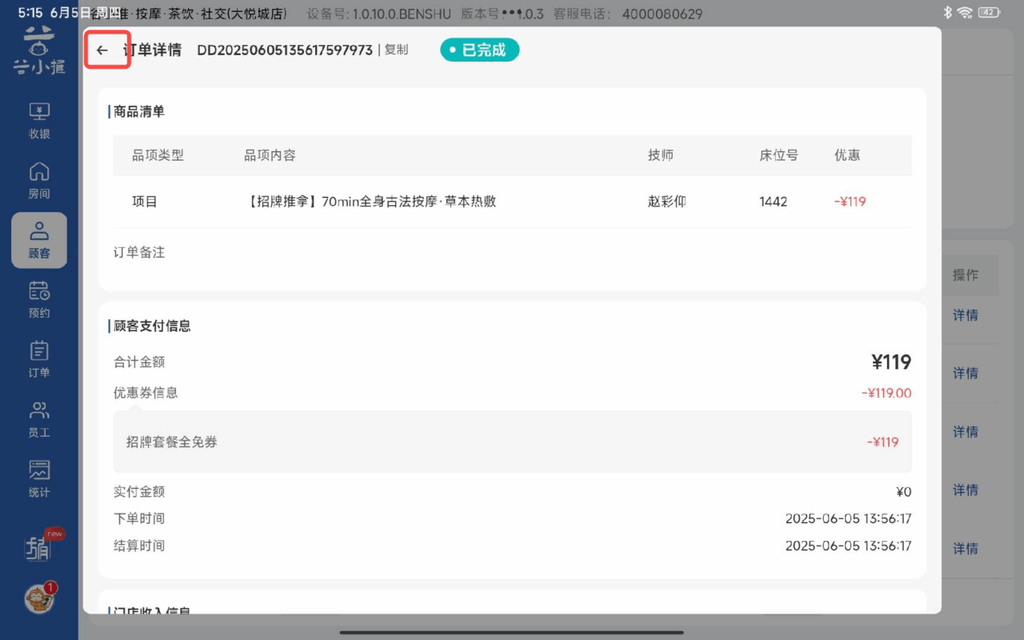Click the customer service phone 4000080629
This screenshot has width=1024, height=640.
pyautogui.click(x=662, y=14)
